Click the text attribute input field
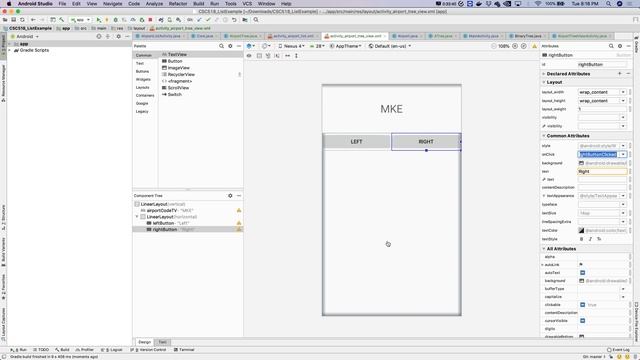640x360 pixels. pyautogui.click(x=602, y=171)
